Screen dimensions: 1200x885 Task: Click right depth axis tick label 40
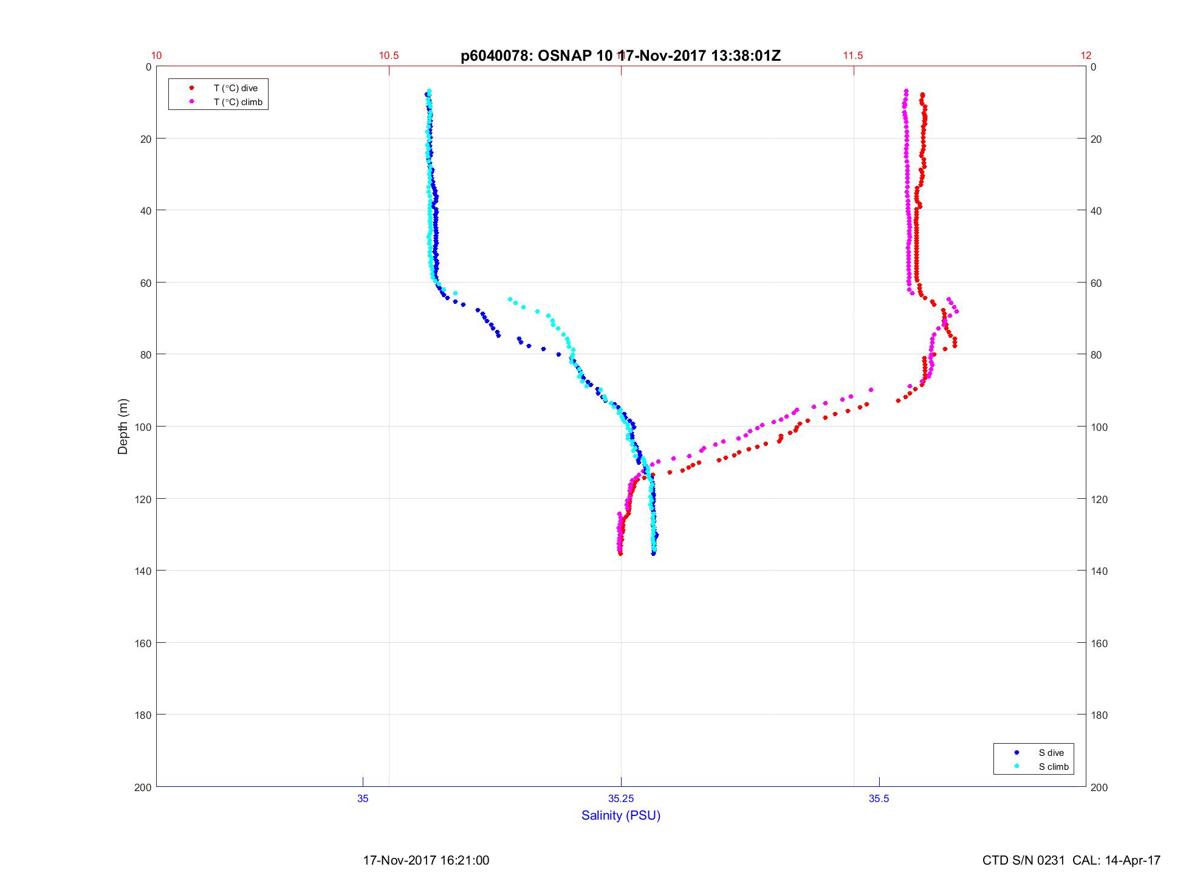[x=1098, y=211]
